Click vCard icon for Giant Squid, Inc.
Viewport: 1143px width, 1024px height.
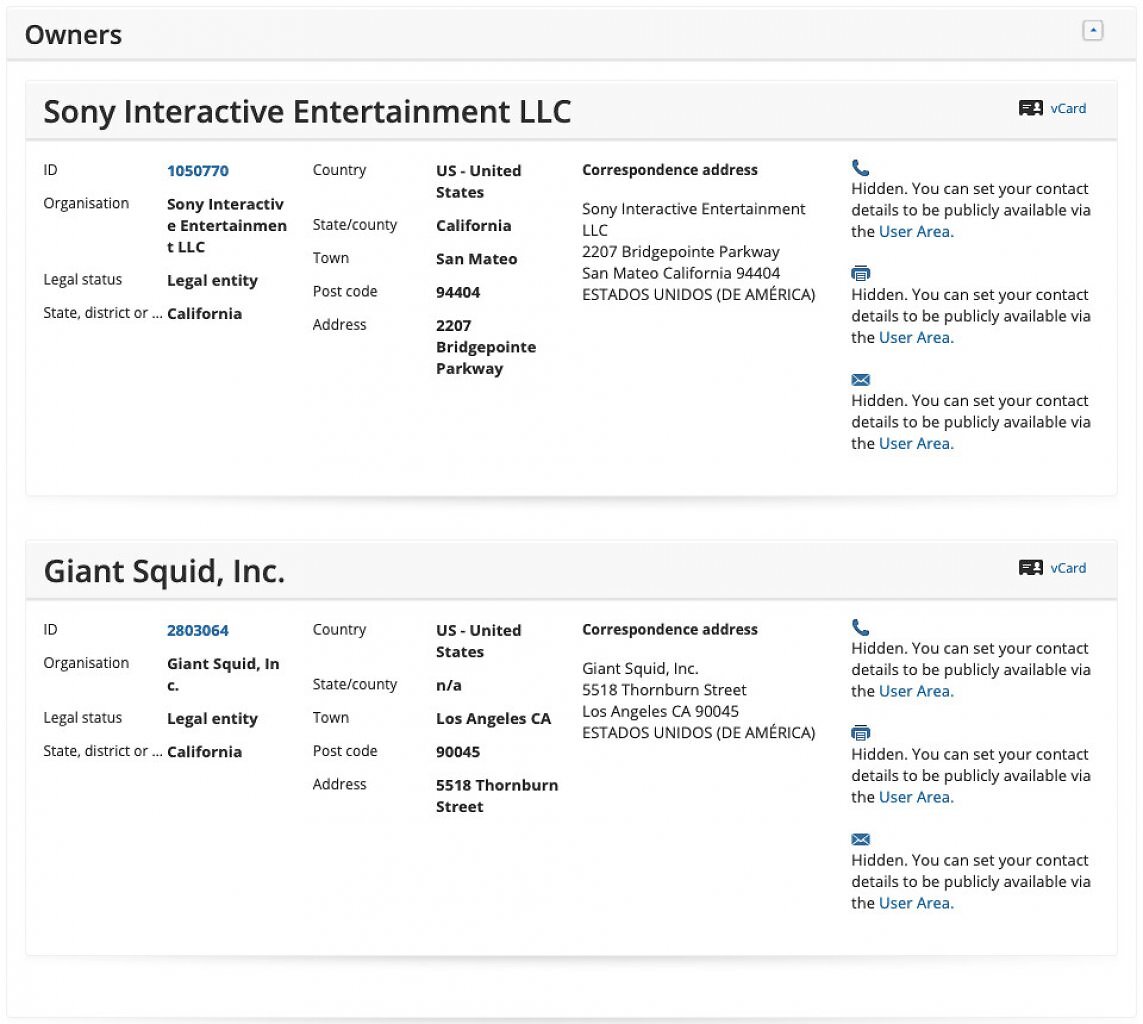click(x=1030, y=568)
